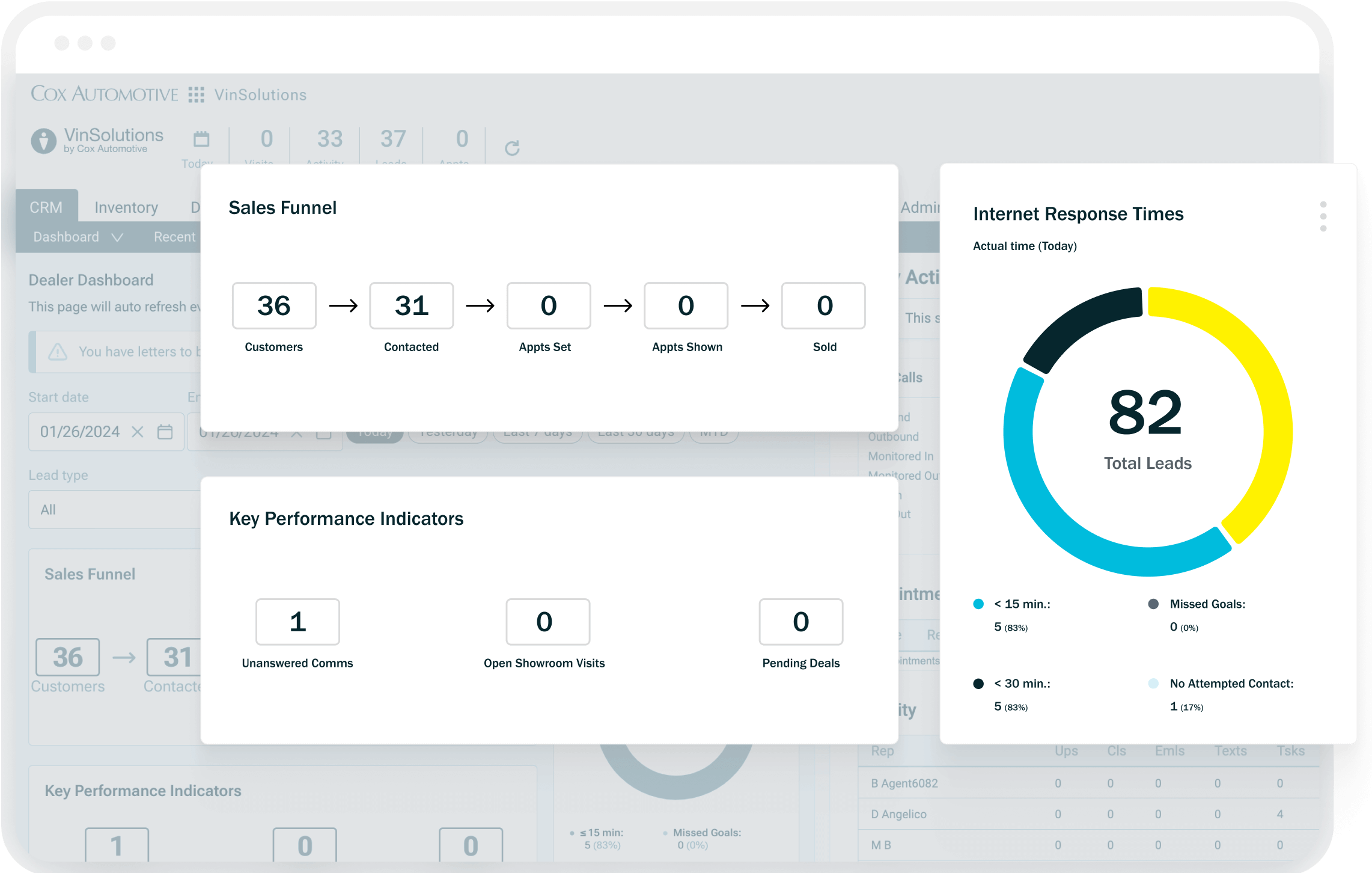This screenshot has width=1372, height=873.
Task: Click the start date input field
Action: (x=80, y=432)
